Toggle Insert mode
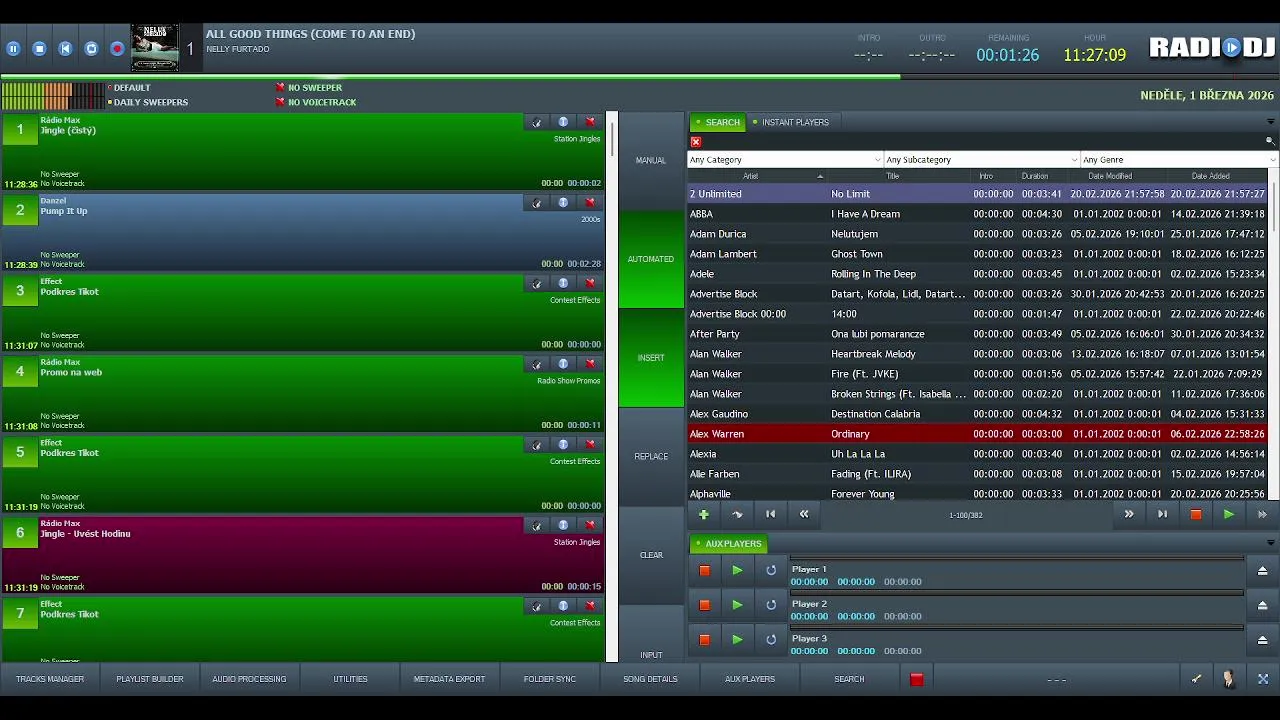1280x720 pixels. tap(651, 358)
